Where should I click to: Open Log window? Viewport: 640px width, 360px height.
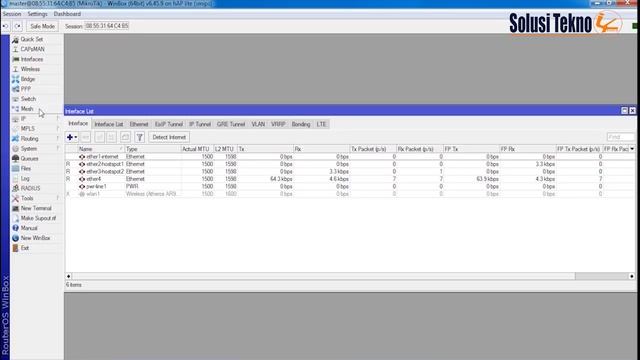tap(25, 178)
